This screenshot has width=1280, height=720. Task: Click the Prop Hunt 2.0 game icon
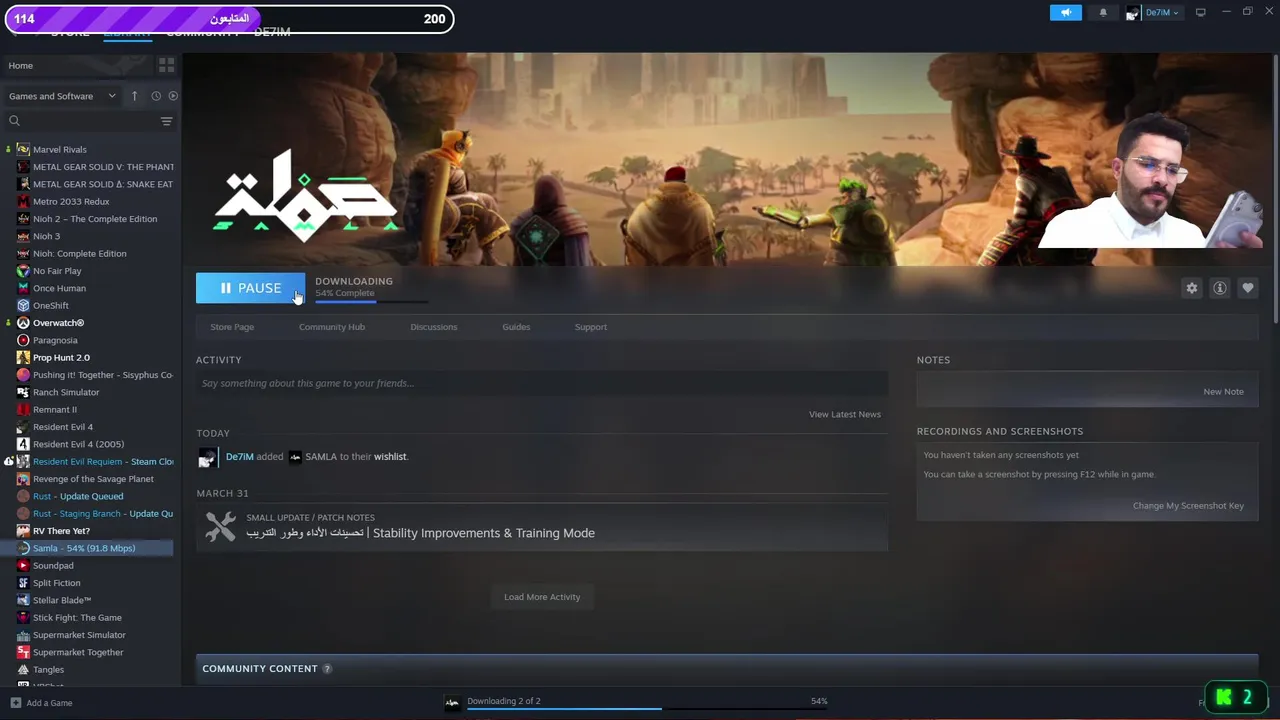(23, 357)
